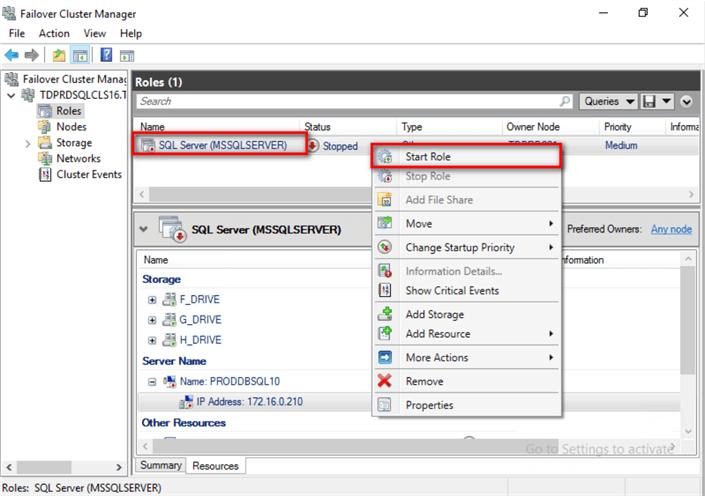Click the Change Startup Priority icon
The image size is (705, 496).
click(385, 247)
